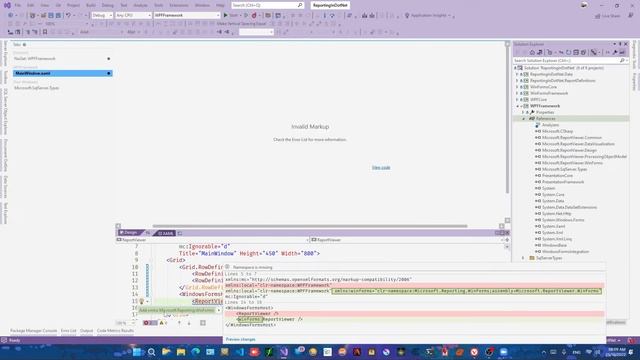The image size is (640, 360).
Task: Switch to the XAML tab
Action: pyautogui.click(x=165, y=233)
